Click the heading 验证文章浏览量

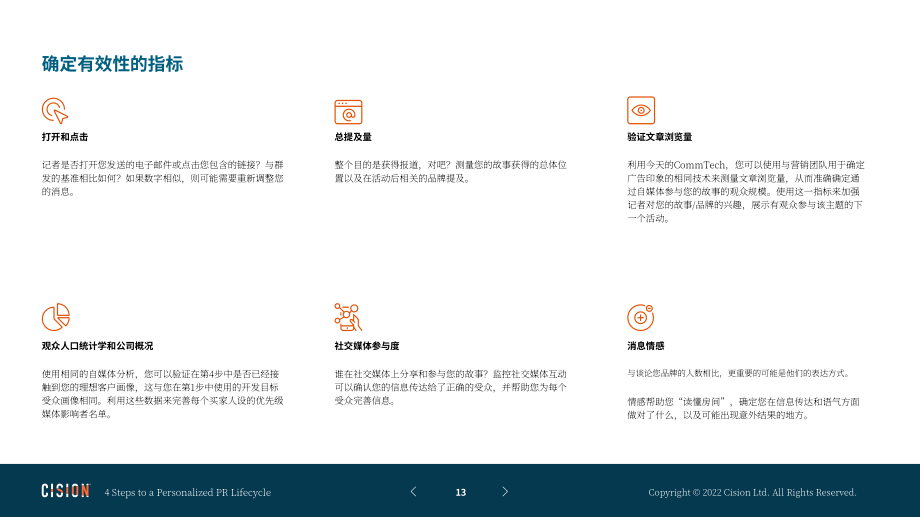click(659, 137)
